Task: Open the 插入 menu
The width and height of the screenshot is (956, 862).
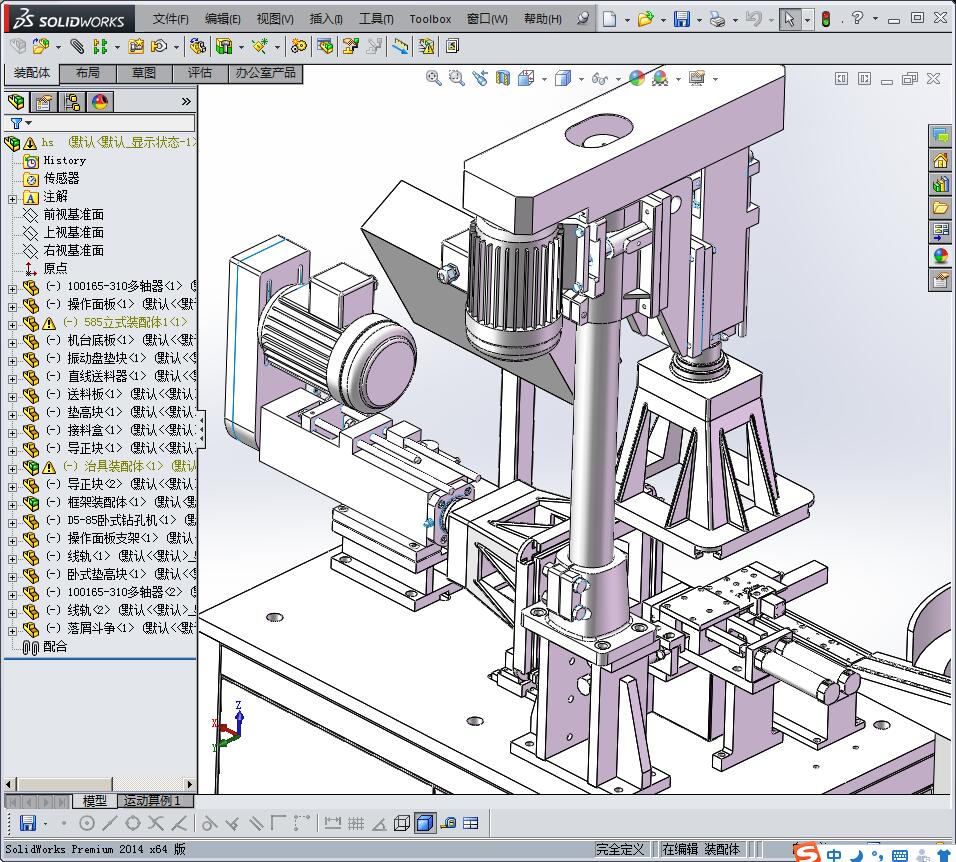Action: point(326,19)
